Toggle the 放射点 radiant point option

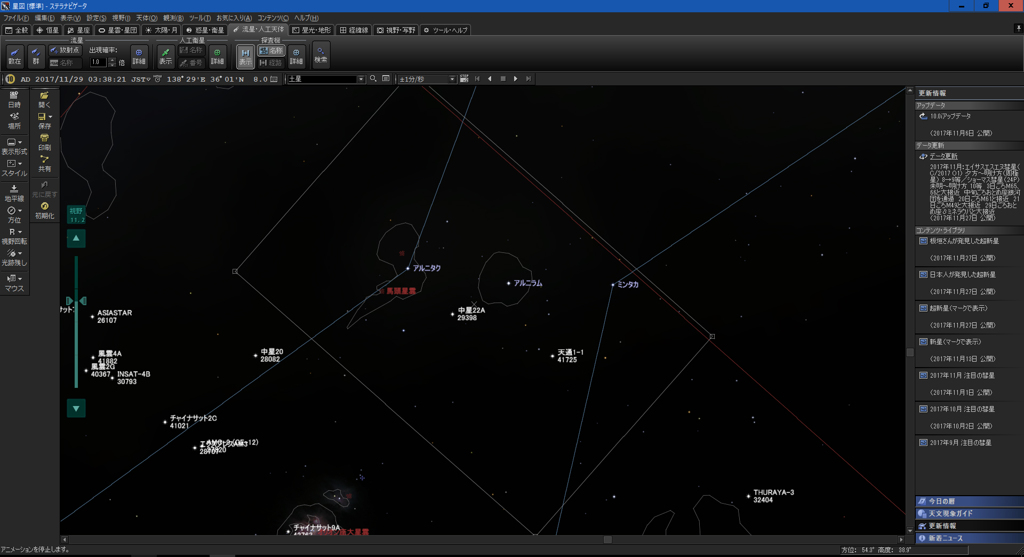(x=66, y=49)
